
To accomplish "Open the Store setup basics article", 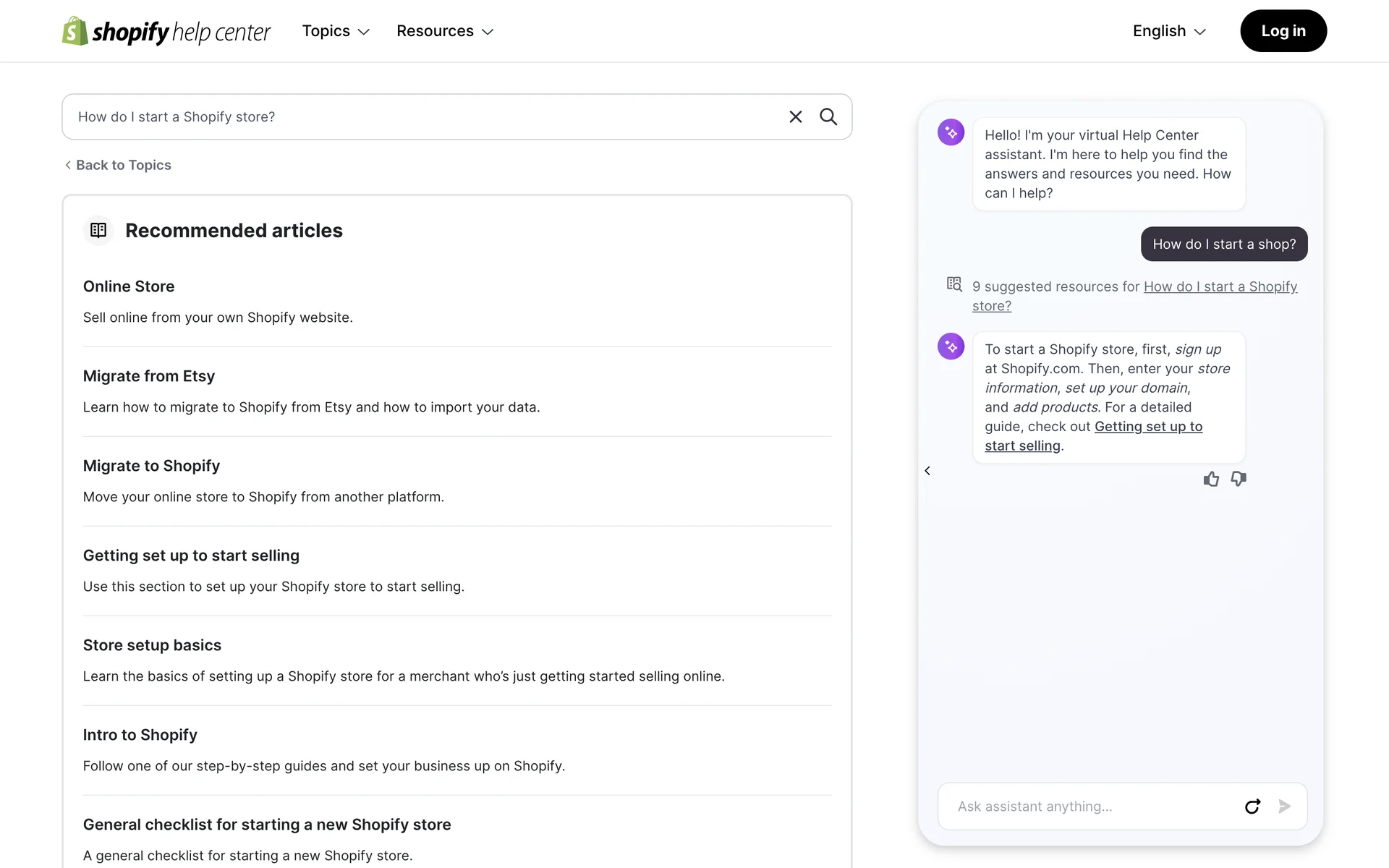I will tap(152, 645).
